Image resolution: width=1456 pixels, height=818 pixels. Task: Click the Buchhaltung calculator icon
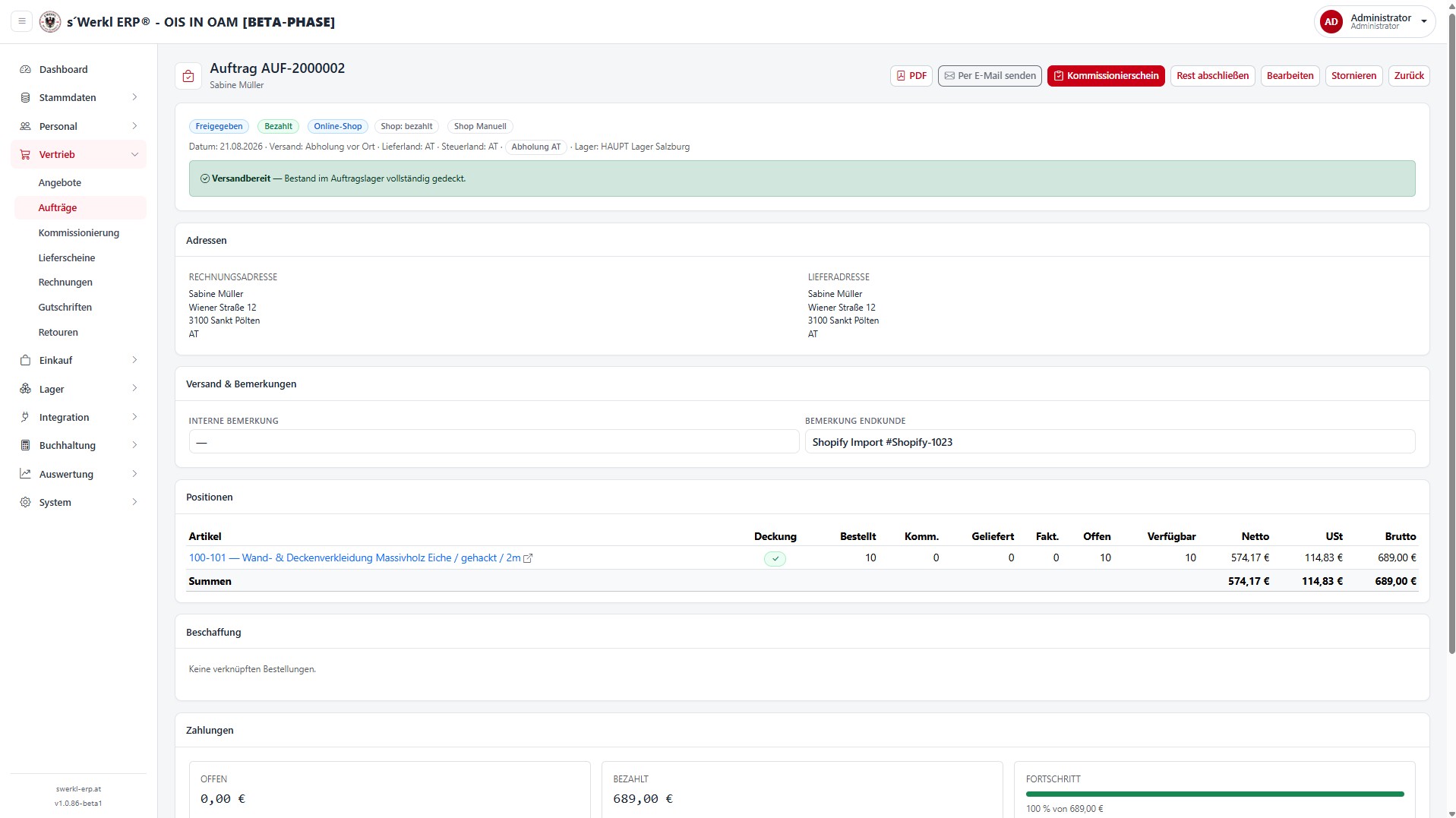[x=25, y=445]
